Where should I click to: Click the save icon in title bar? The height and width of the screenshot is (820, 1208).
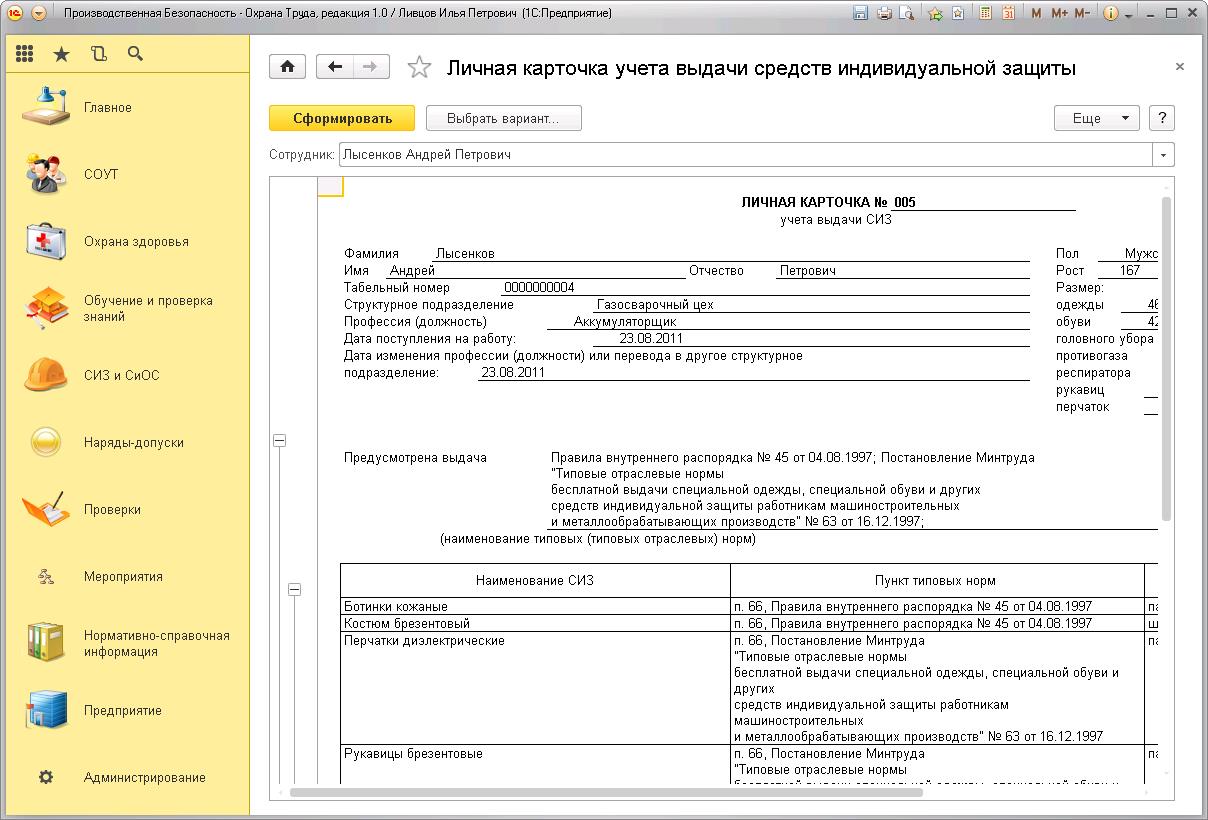860,14
